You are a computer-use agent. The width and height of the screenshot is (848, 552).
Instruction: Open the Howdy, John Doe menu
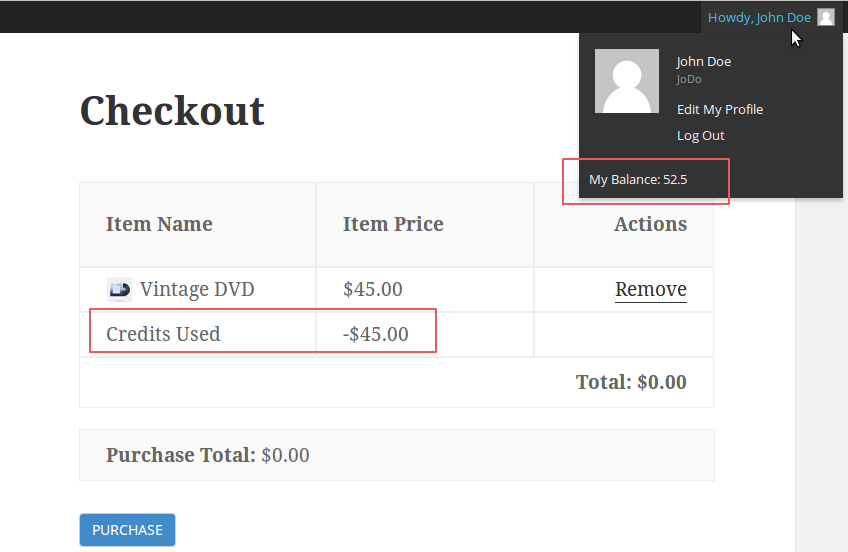[771, 17]
